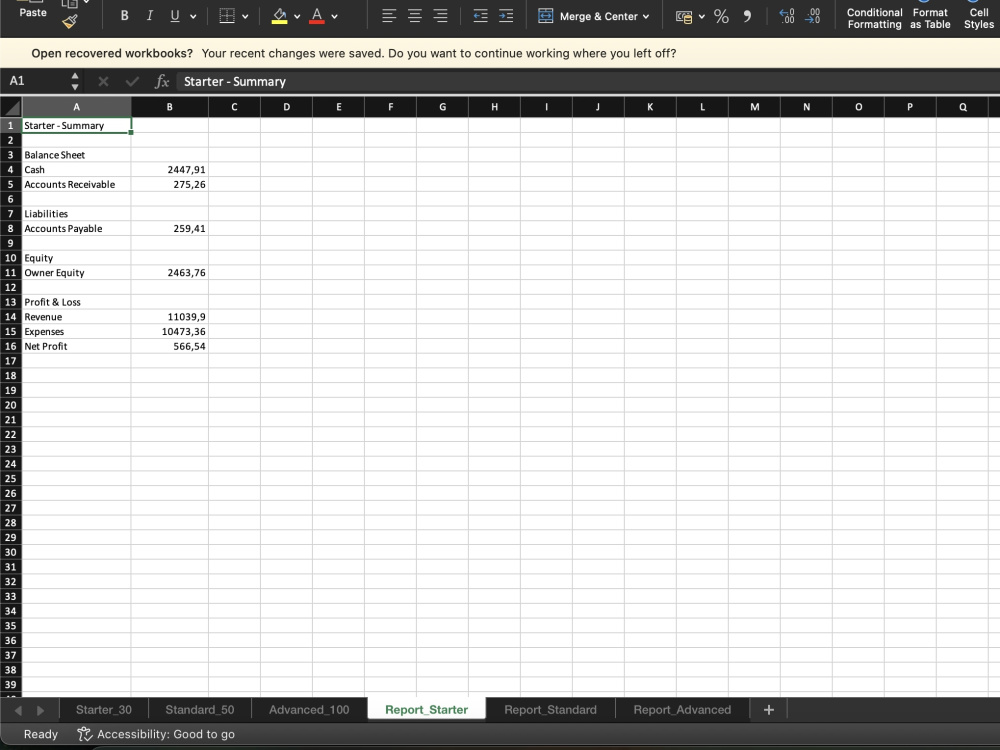Apply percent style
Viewport: 1000px width, 750px height.
(x=721, y=16)
